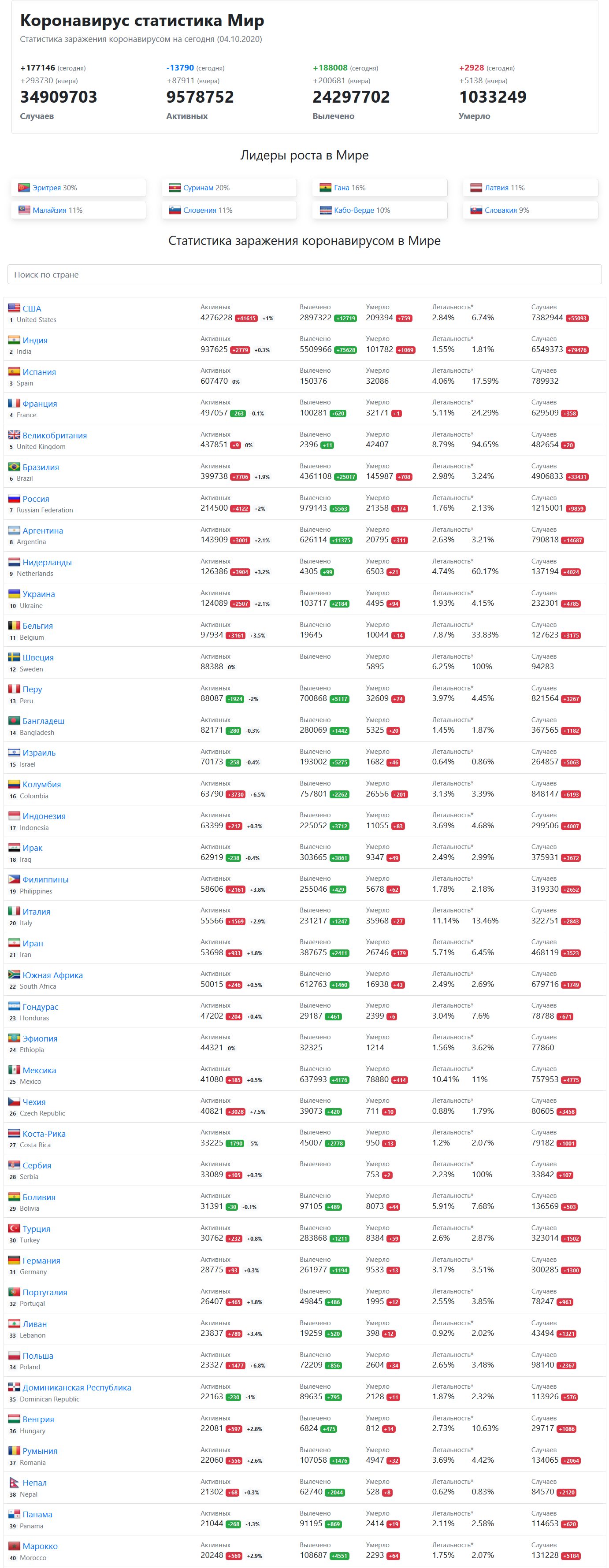609x1568 pixels.
Task: Click the USA flag icon
Action: 13,308
